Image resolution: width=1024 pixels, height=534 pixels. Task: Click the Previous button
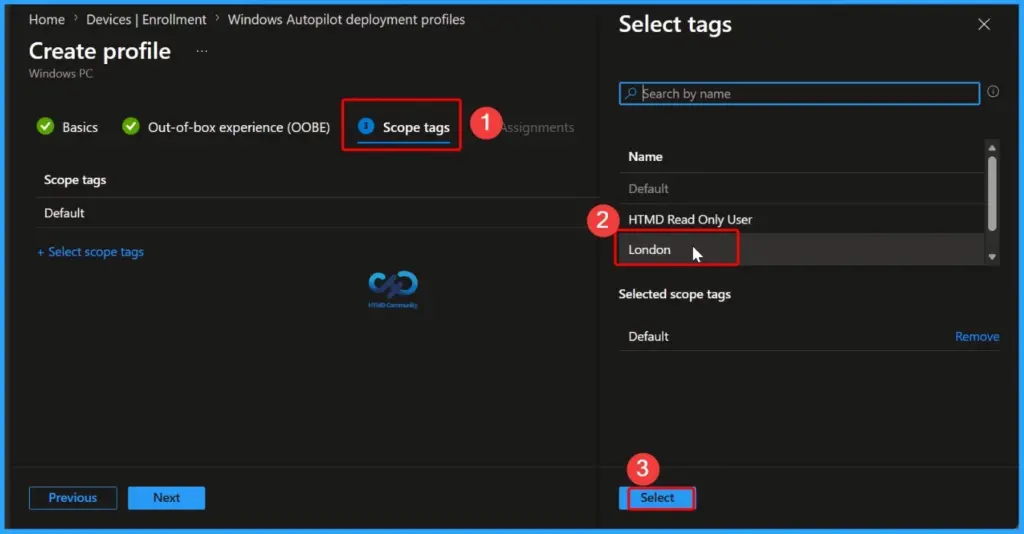click(72, 497)
